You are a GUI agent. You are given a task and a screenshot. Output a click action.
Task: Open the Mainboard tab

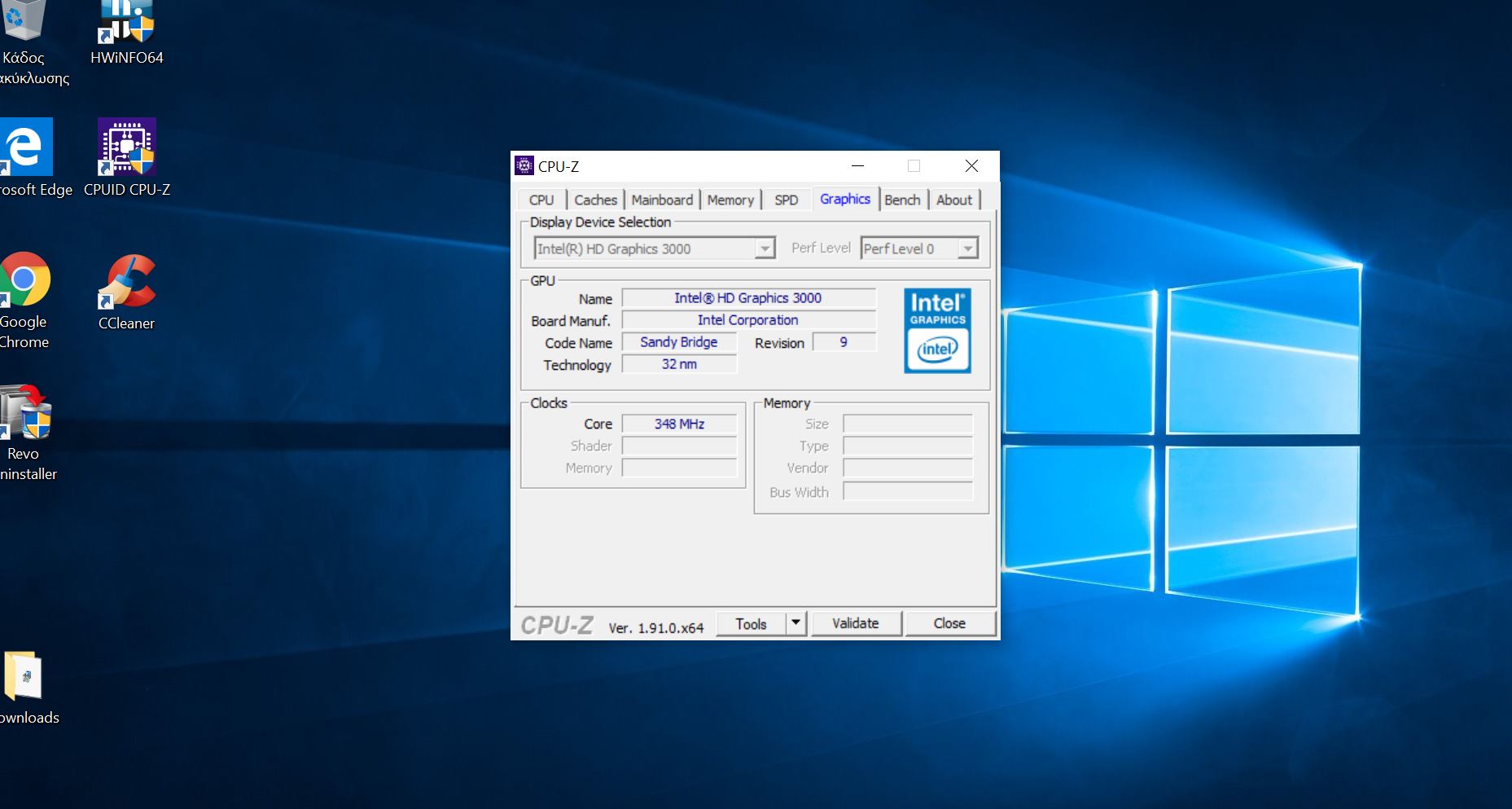[662, 200]
